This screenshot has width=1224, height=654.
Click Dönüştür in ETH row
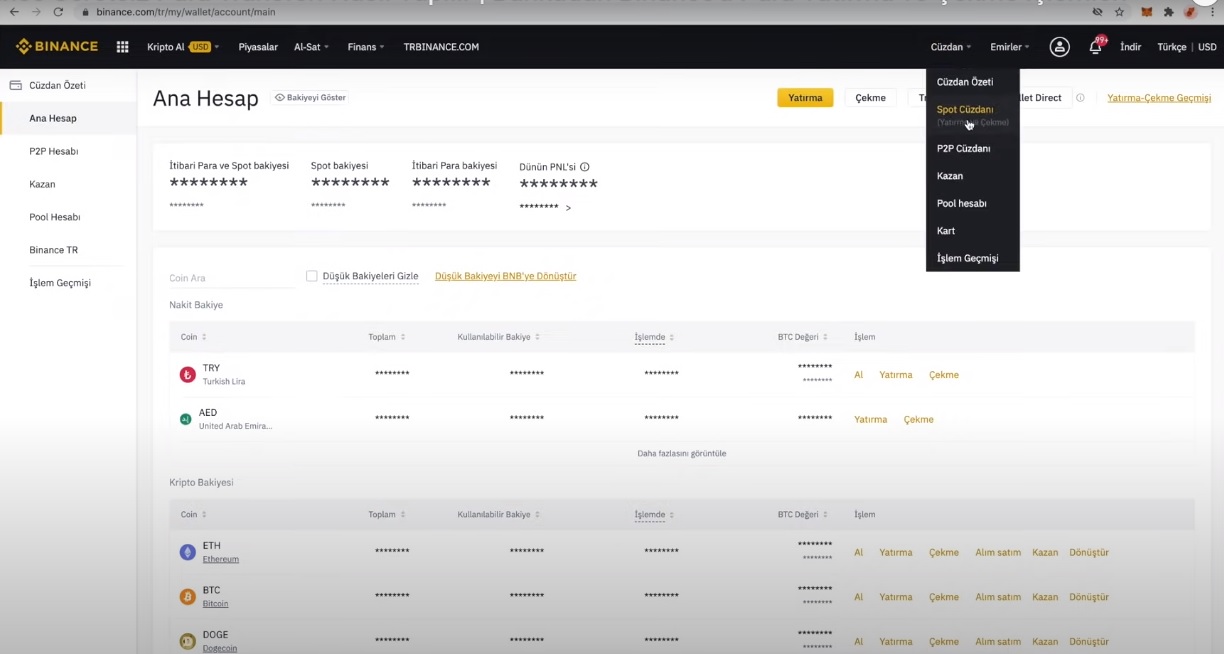click(x=1089, y=552)
